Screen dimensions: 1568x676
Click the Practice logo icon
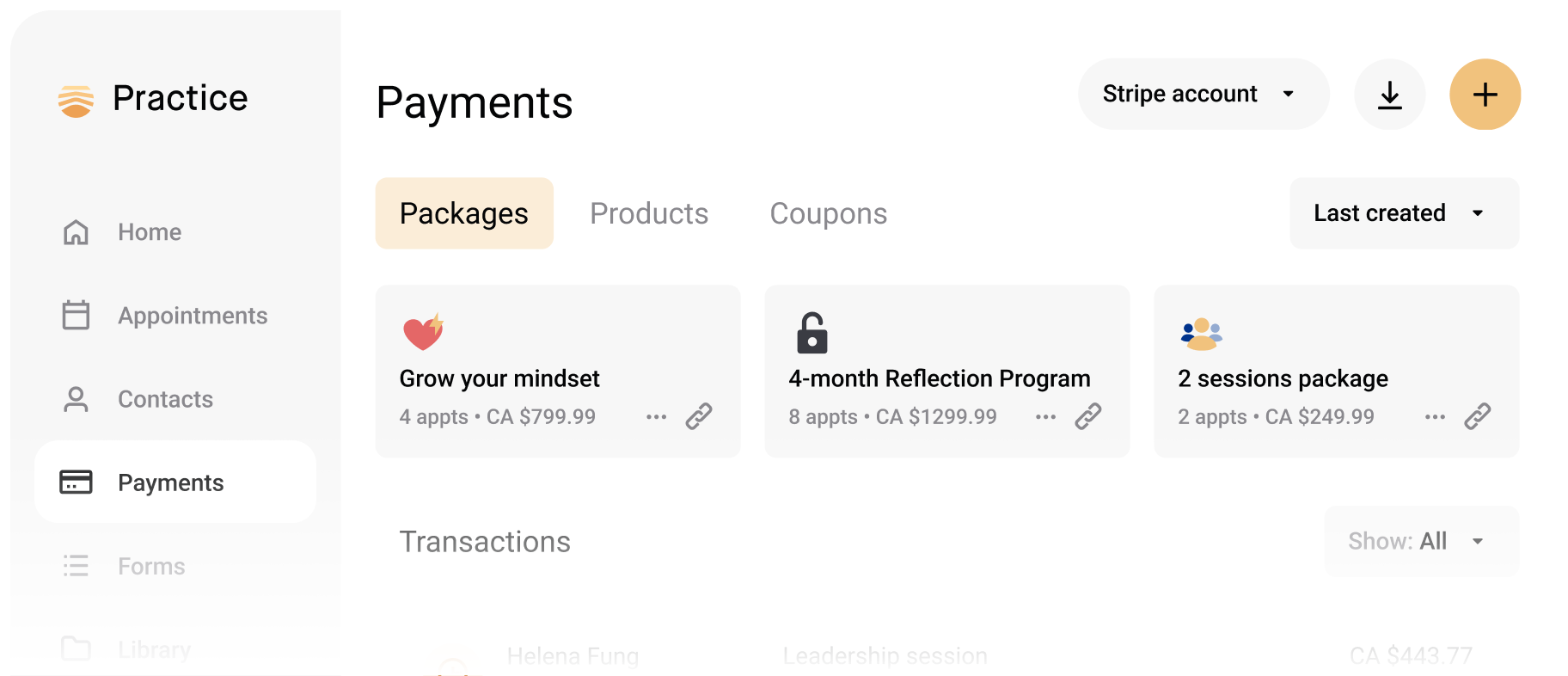coord(76,100)
